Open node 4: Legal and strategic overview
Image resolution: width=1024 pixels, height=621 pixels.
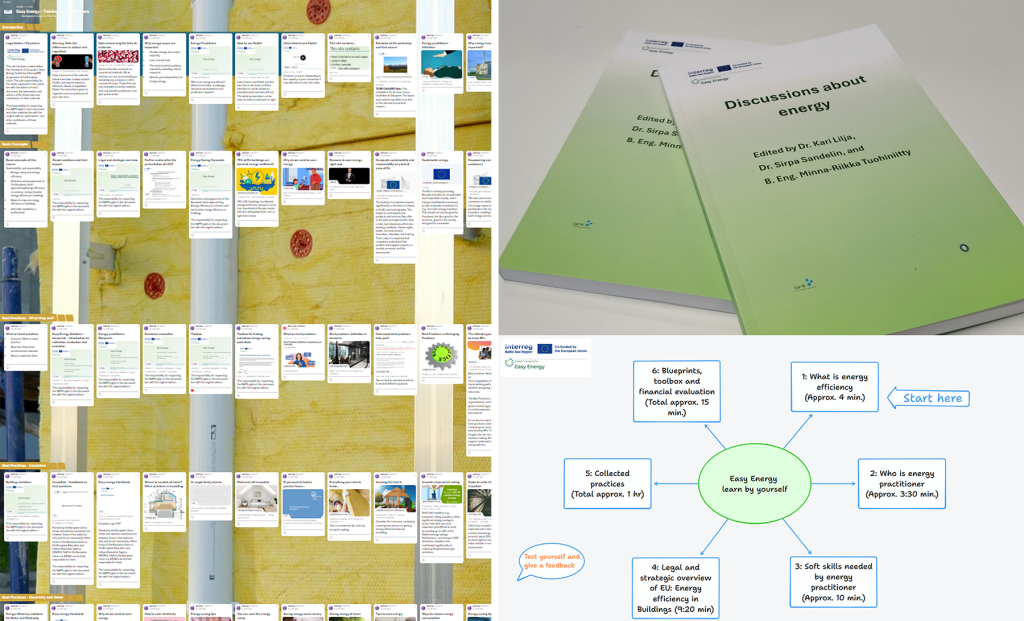(x=675, y=588)
